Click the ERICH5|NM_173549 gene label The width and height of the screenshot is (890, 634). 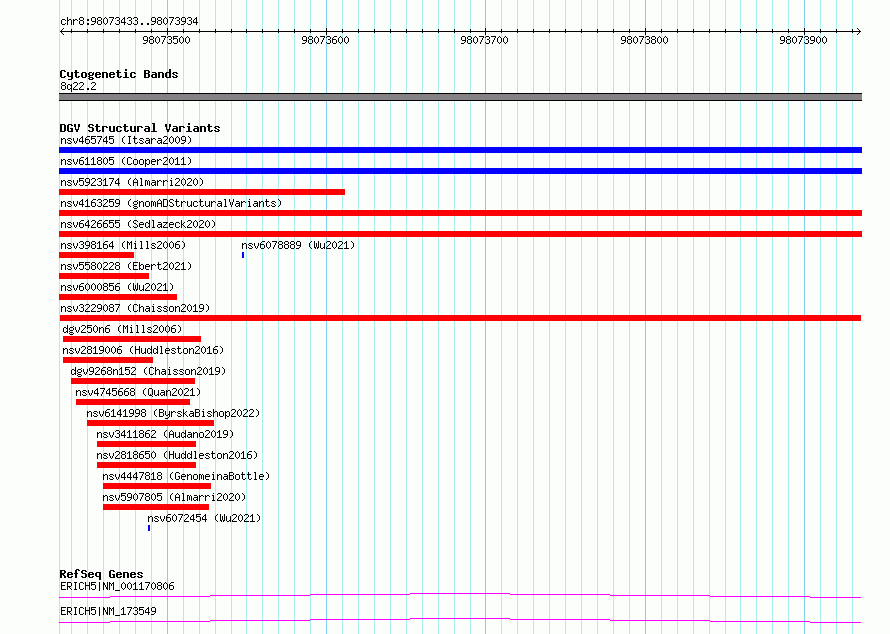coord(108,611)
